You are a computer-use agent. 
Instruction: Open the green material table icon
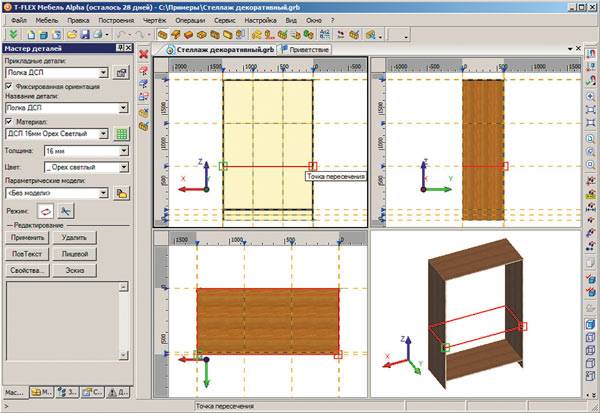[122, 134]
